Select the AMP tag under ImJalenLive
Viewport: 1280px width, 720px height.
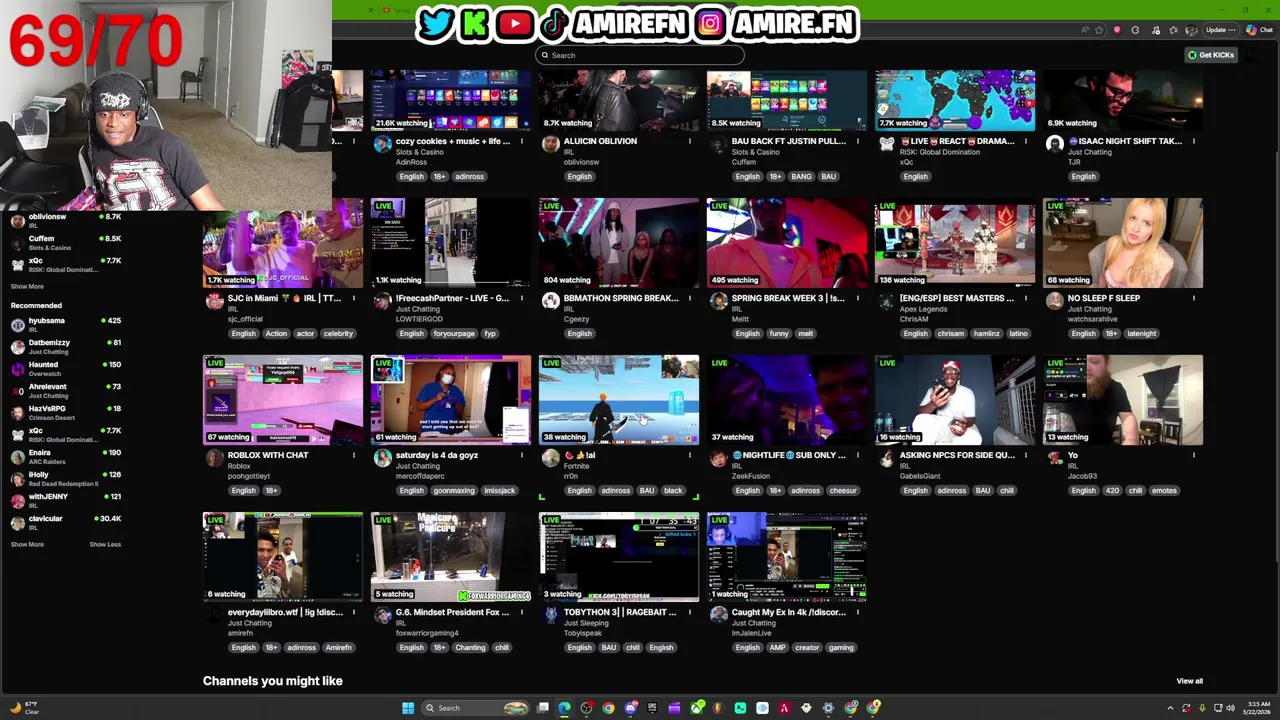pos(777,647)
